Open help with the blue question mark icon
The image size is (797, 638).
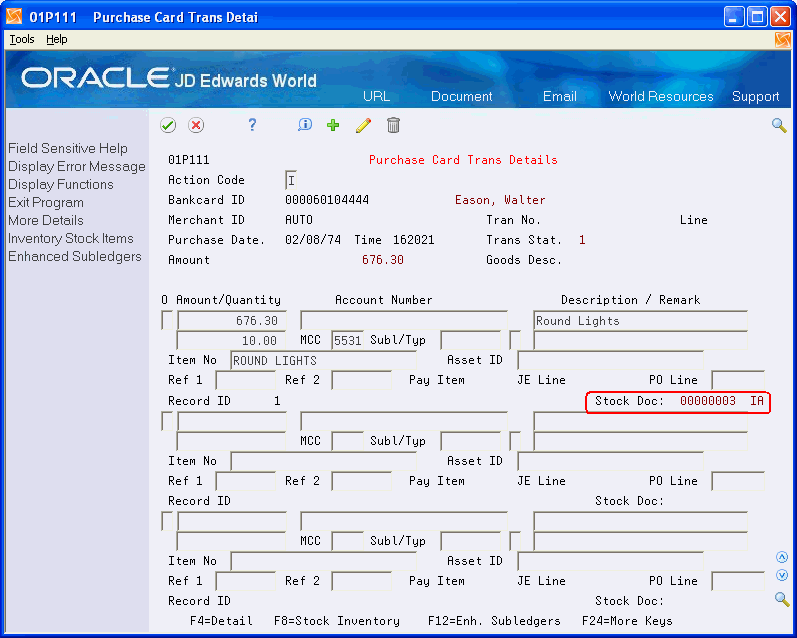click(252, 125)
